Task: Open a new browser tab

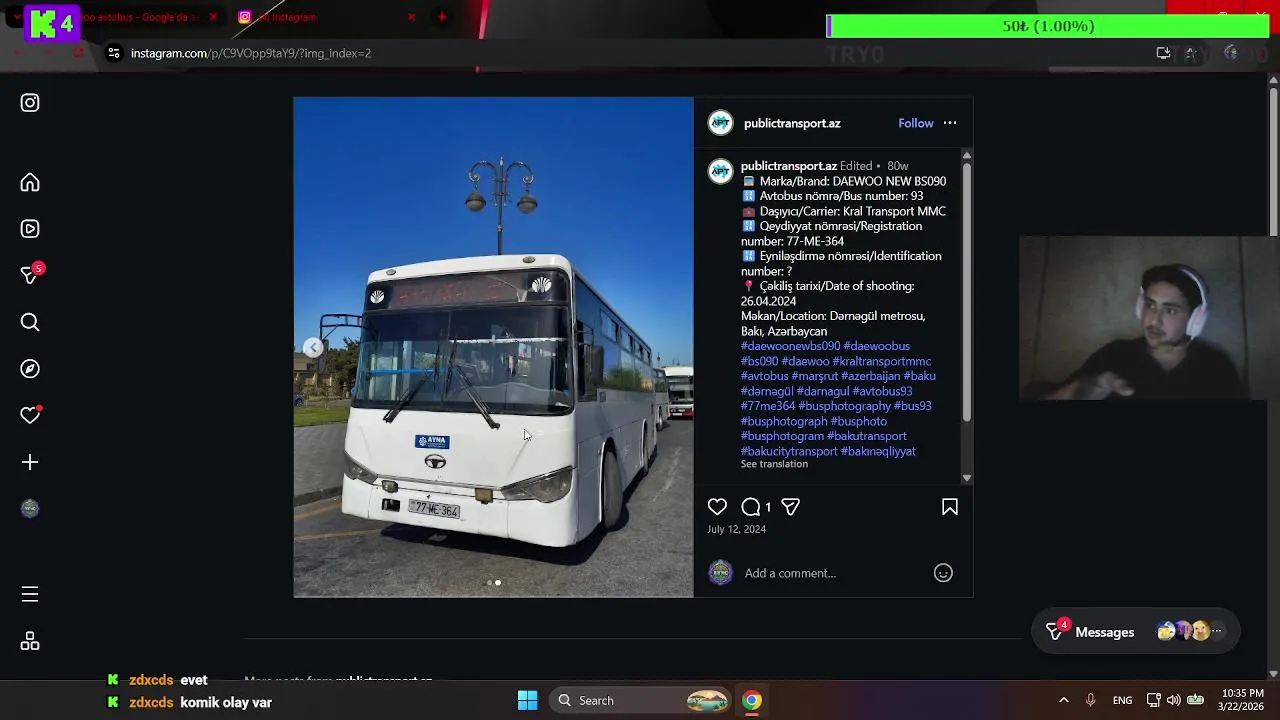Action: tap(442, 17)
